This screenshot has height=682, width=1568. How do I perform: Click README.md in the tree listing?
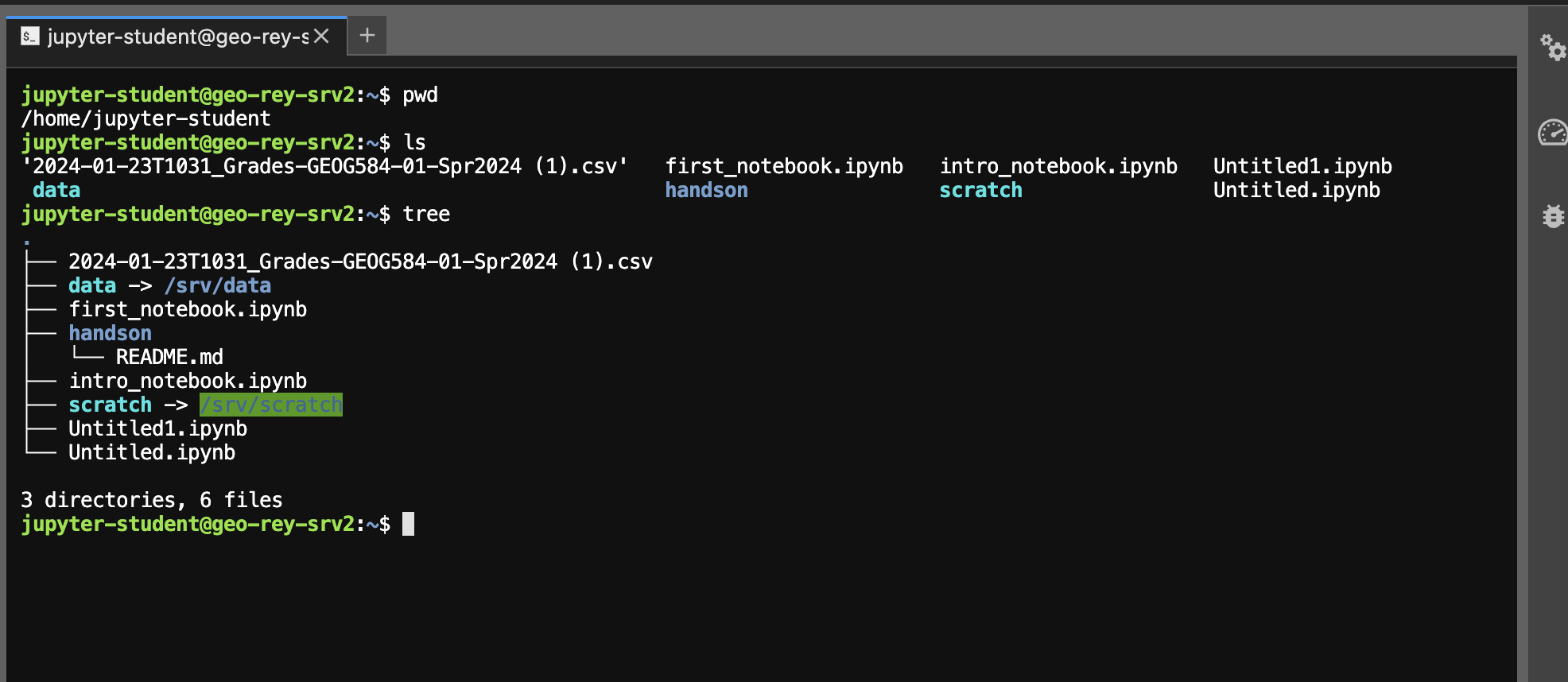pos(169,357)
